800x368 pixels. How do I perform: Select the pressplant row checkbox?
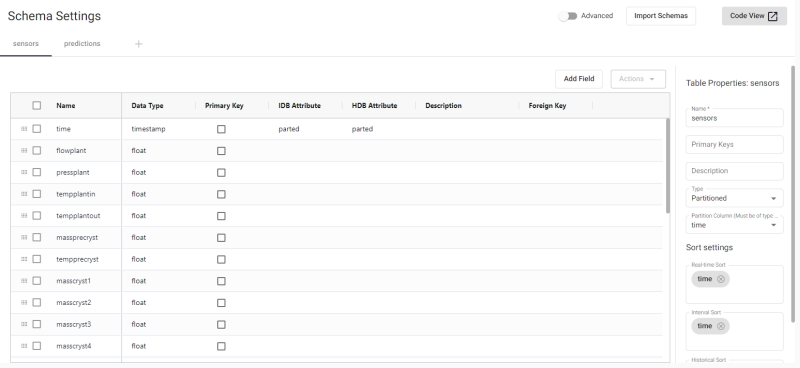pos(37,173)
